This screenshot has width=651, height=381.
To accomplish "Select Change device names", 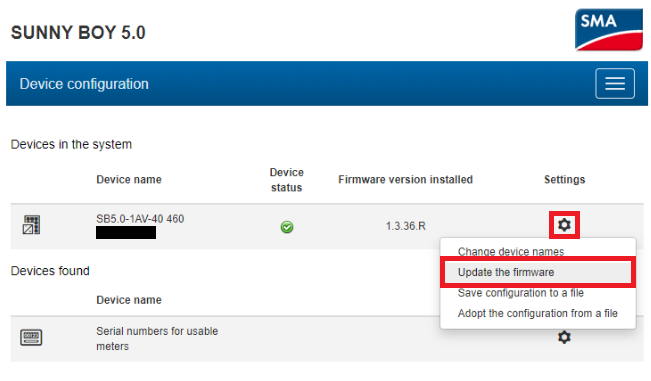I will 511,252.
